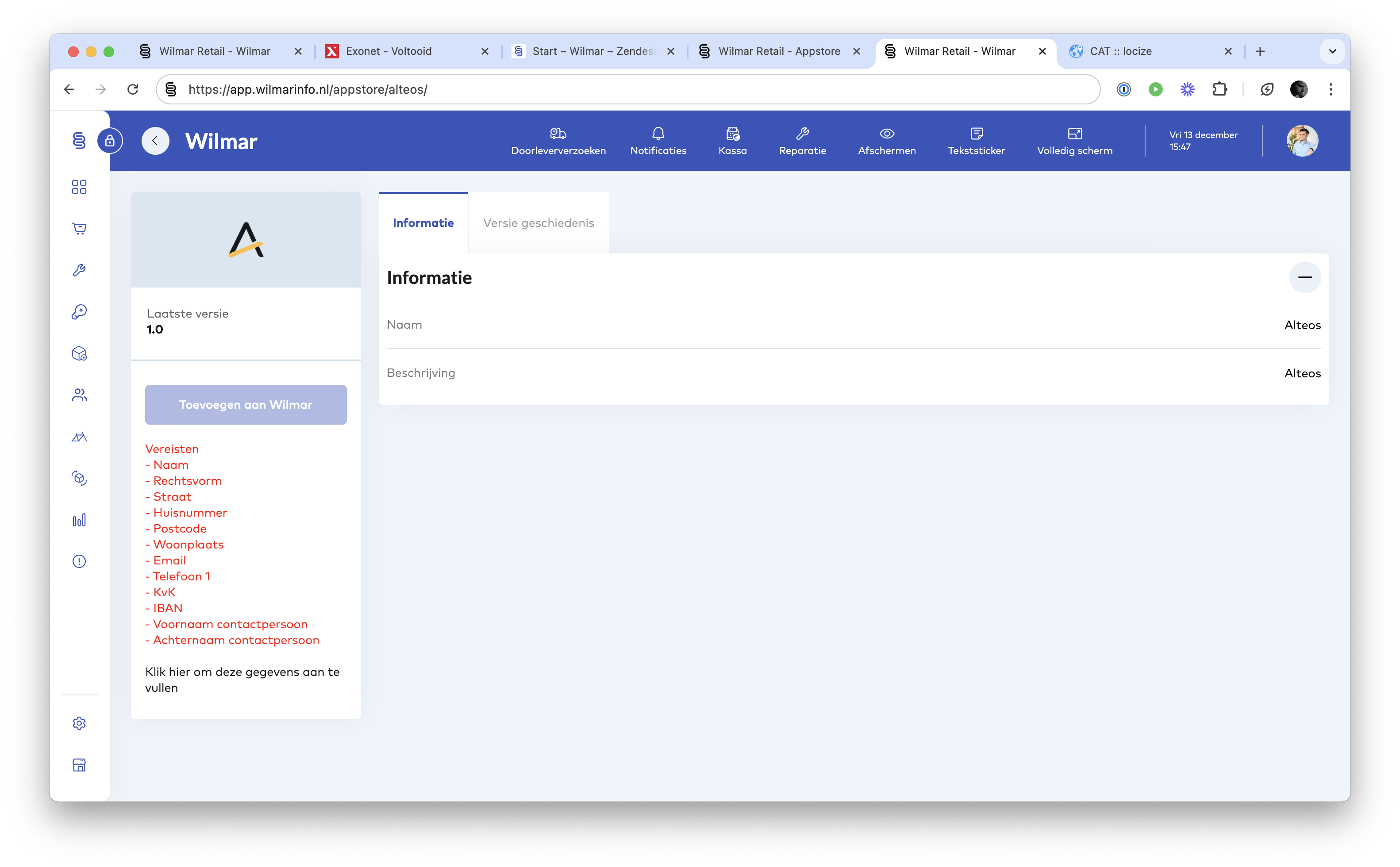The height and width of the screenshot is (867, 1400).
Task: Open Kassa register
Action: [732, 141]
